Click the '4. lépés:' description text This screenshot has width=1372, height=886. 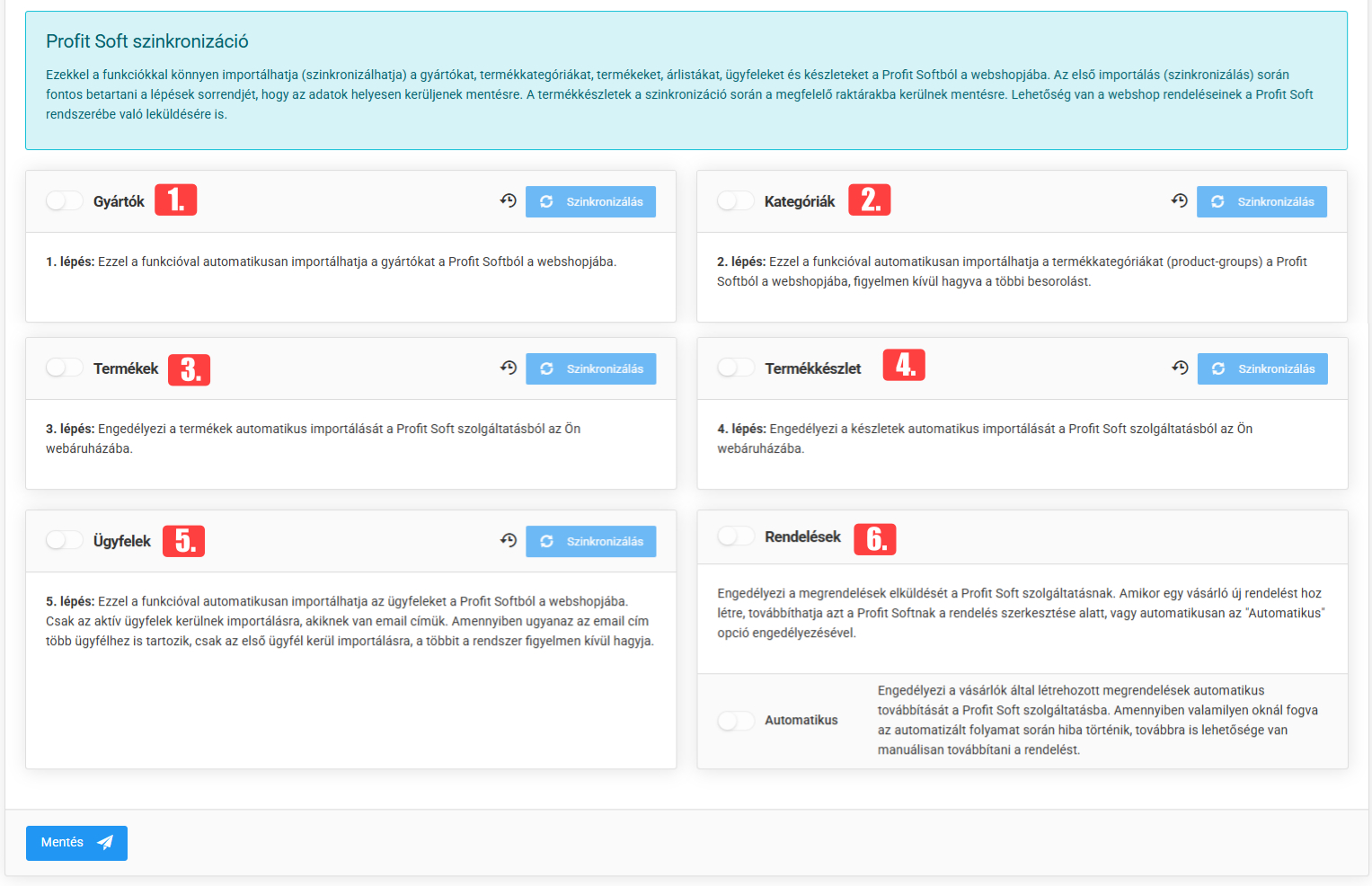point(985,439)
